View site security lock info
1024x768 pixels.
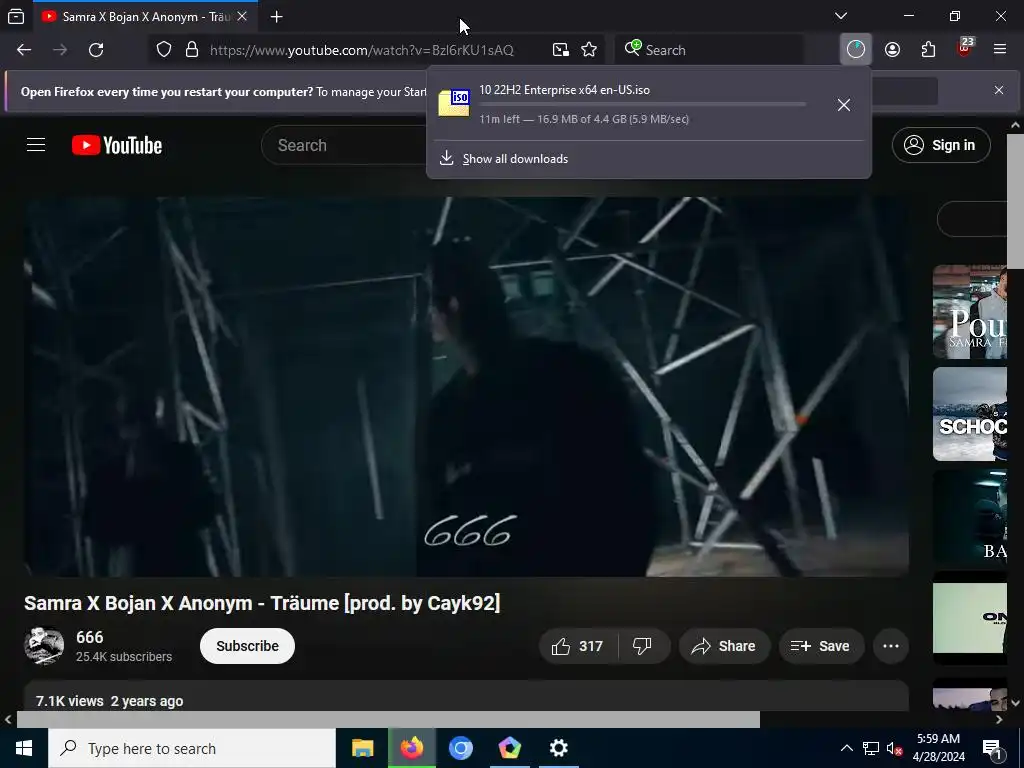(x=191, y=50)
